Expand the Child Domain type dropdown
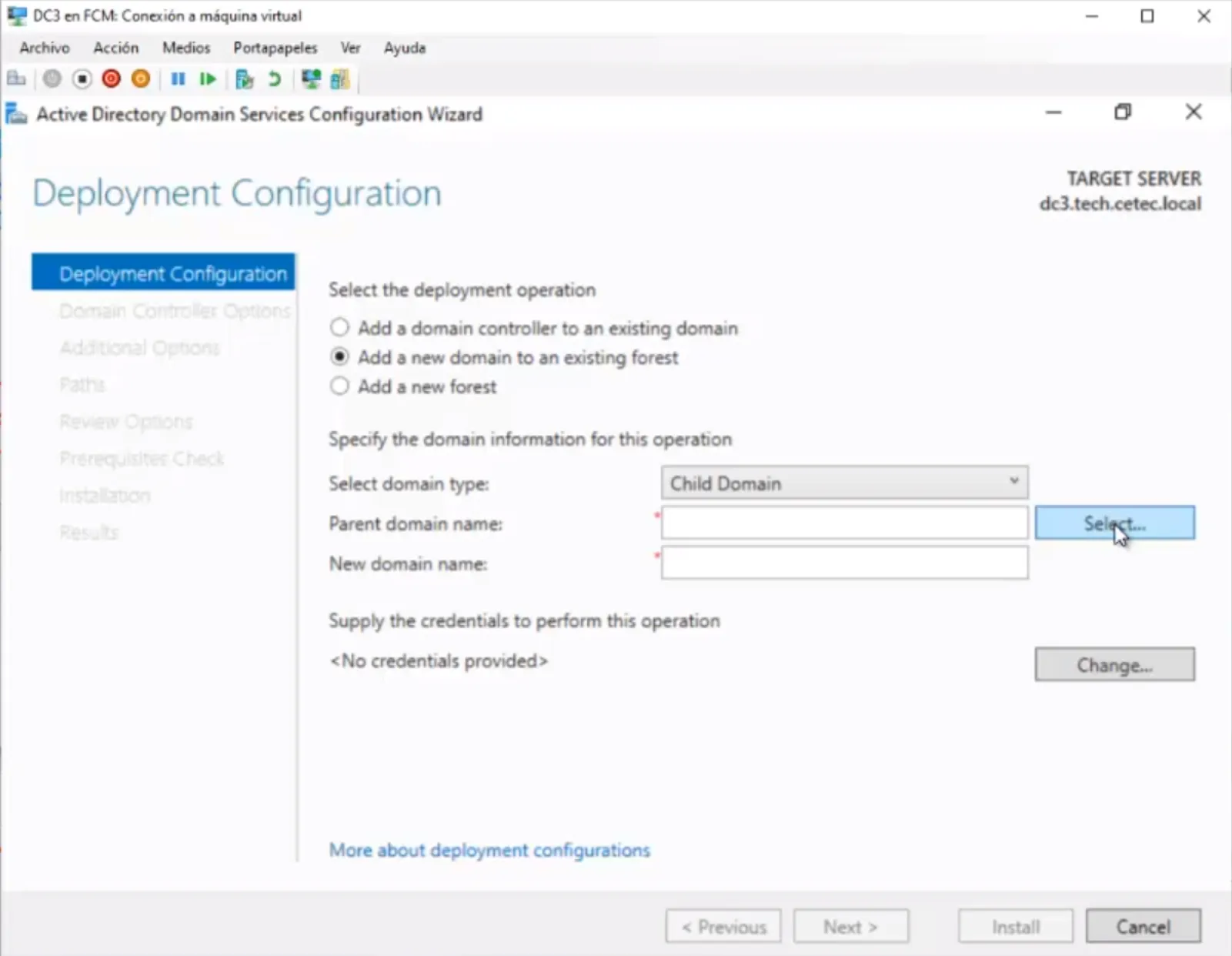Viewport: 1232px width, 956px height. point(844,483)
